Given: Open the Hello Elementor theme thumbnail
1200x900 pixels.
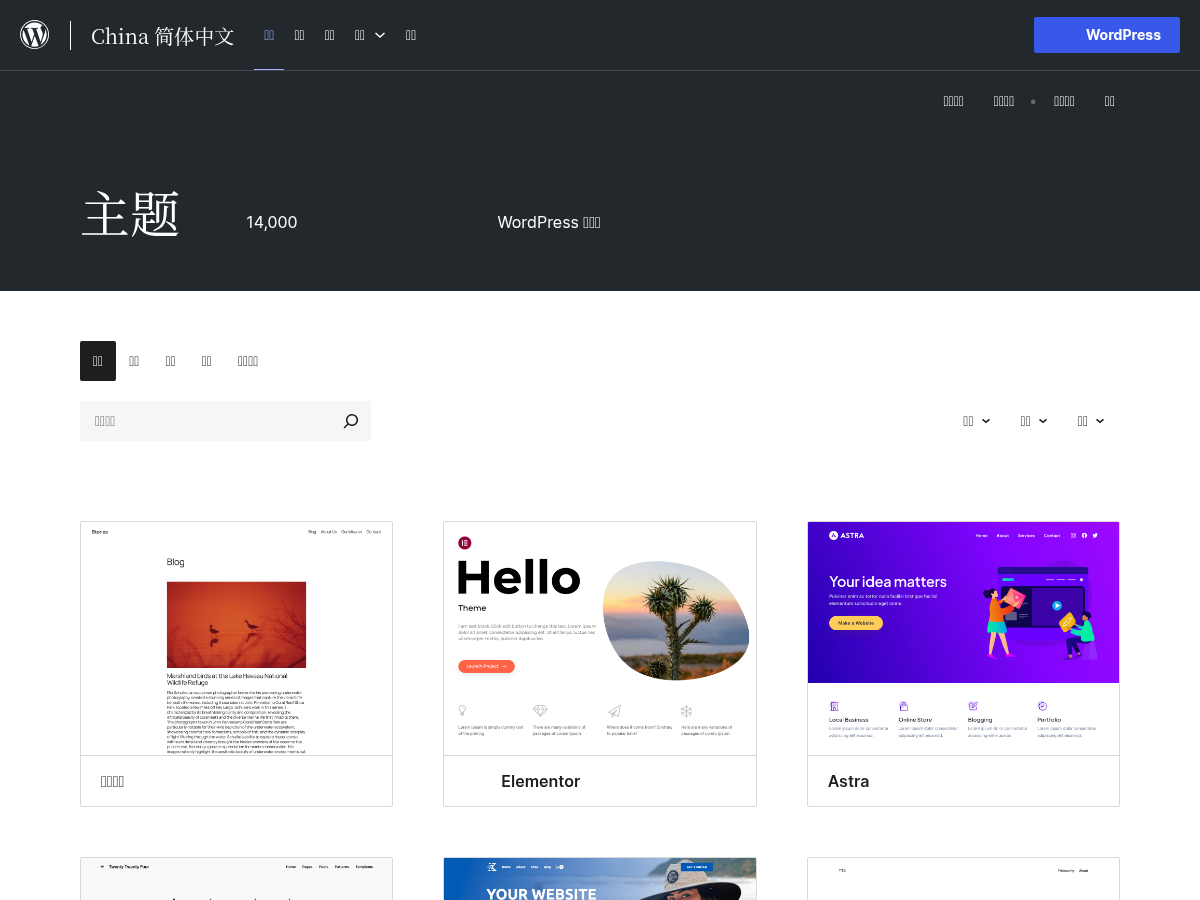Looking at the screenshot, I should click(600, 638).
